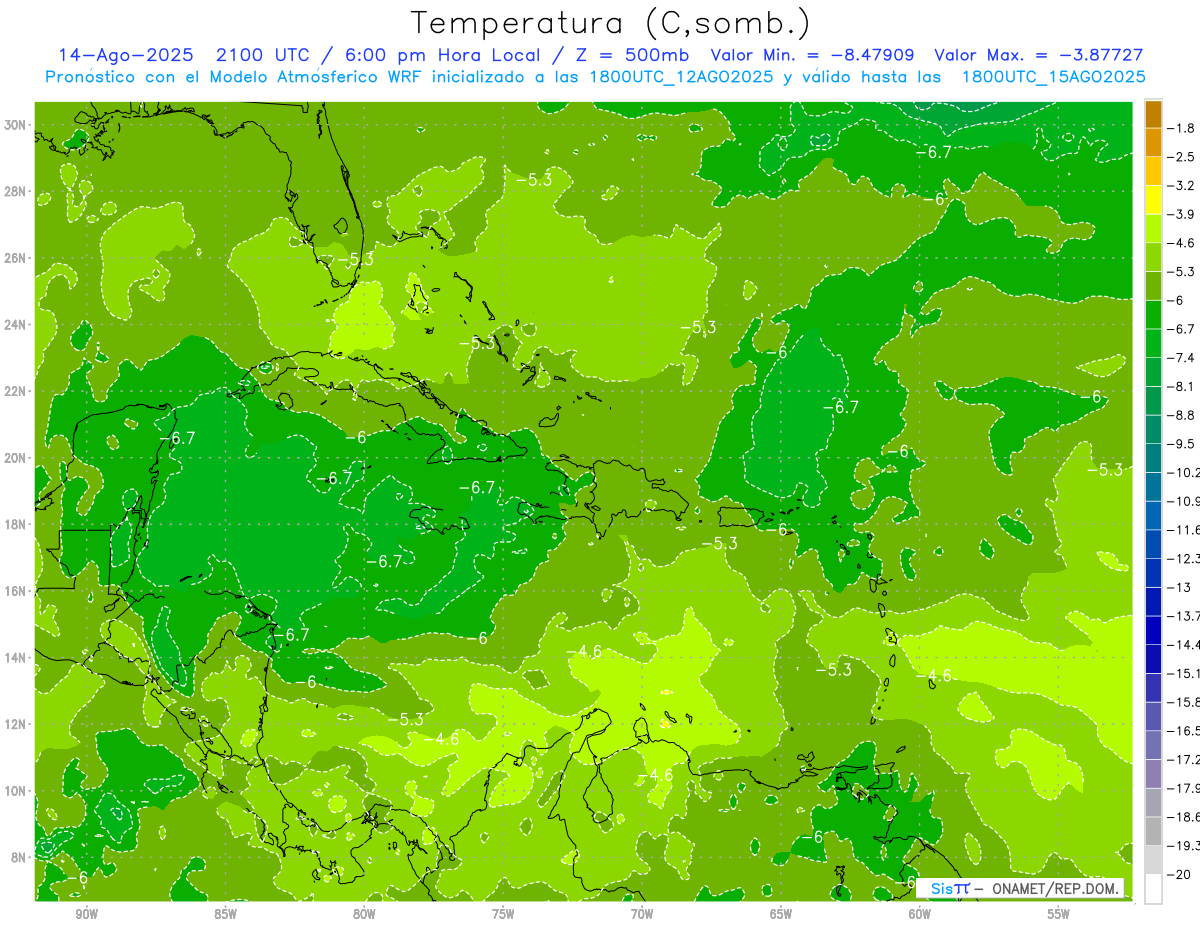Click the '80W' longitude axis label
This screenshot has height=927, width=1200.
coord(365,914)
